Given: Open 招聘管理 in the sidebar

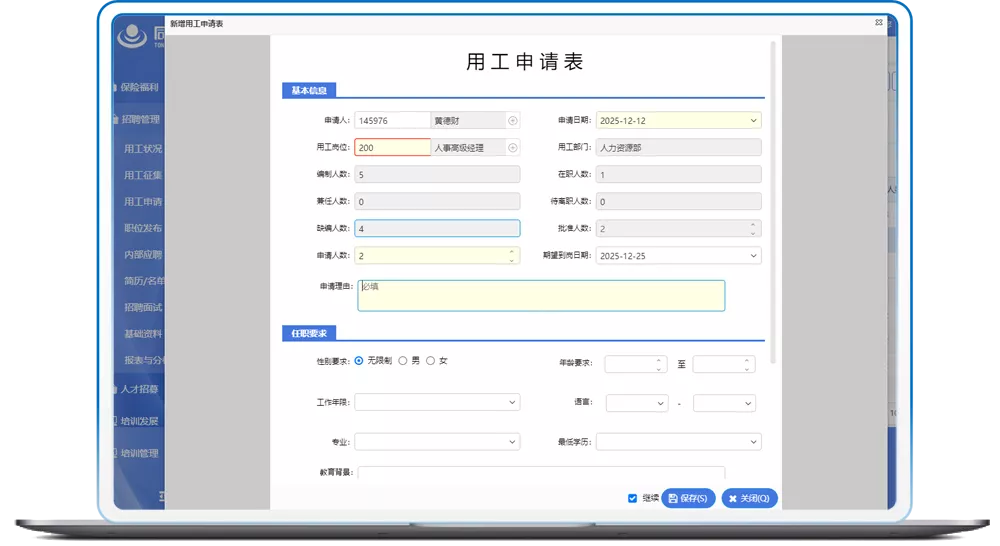Looking at the screenshot, I should pos(140,119).
